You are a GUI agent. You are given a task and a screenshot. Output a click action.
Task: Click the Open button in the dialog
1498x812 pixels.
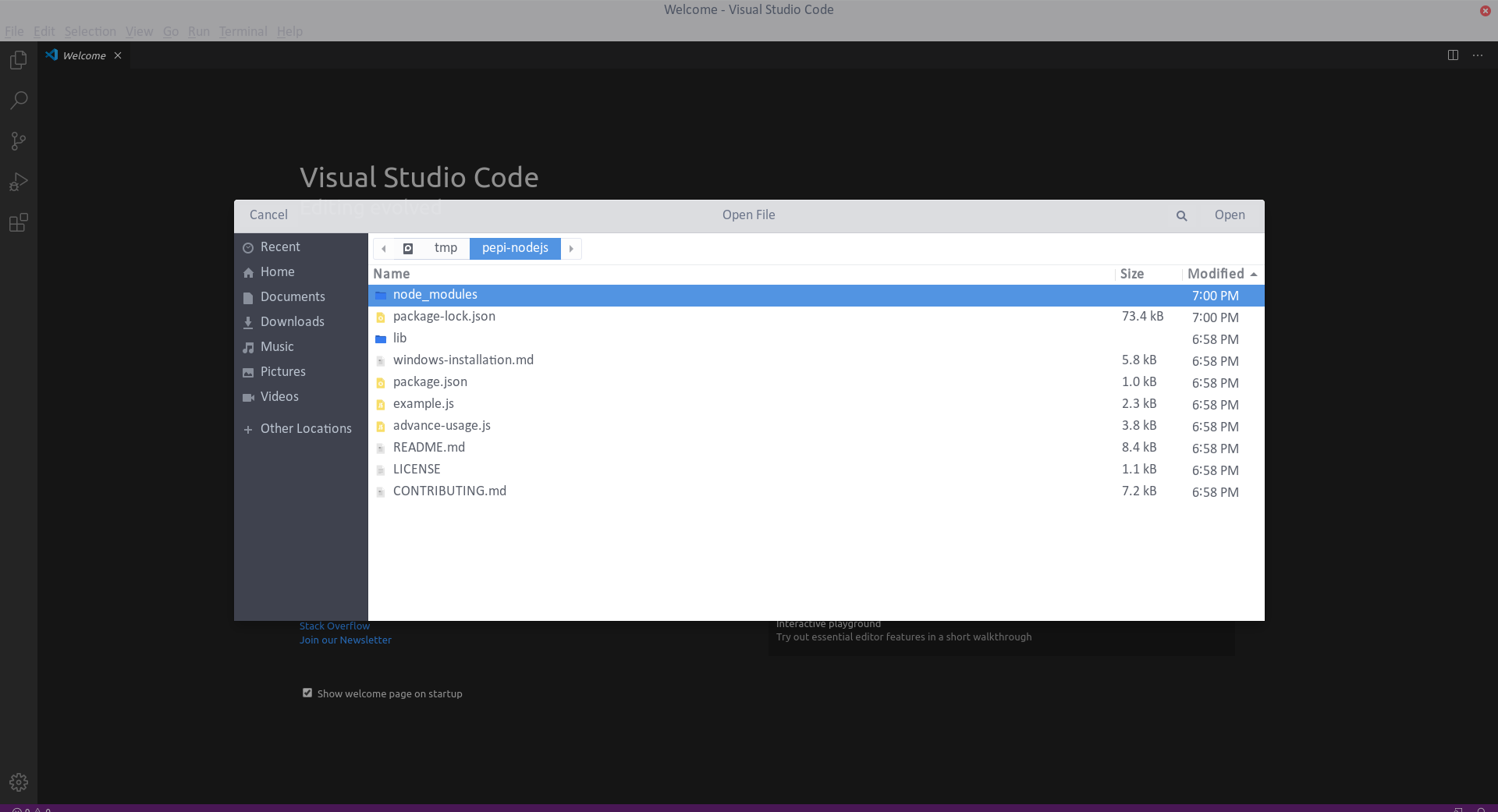pos(1230,215)
